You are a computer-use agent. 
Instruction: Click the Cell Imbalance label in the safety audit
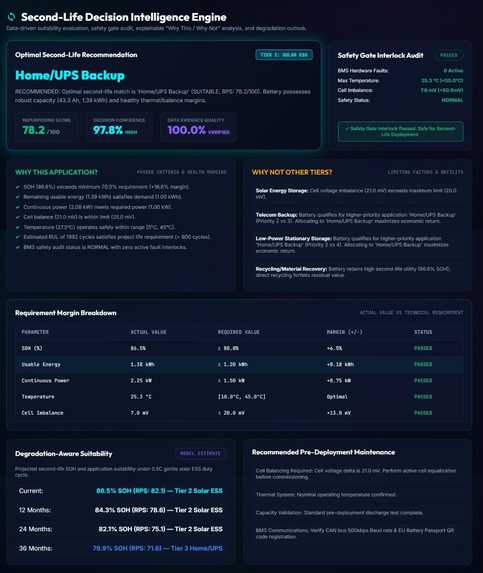355,90
